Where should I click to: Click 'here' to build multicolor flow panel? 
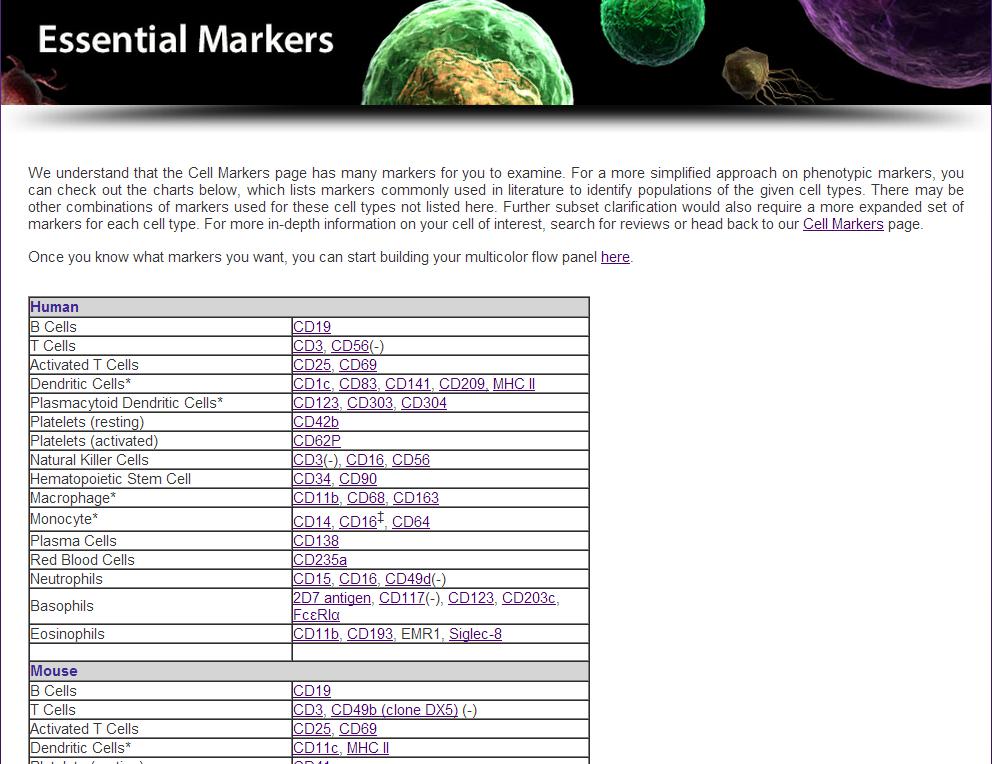614,257
